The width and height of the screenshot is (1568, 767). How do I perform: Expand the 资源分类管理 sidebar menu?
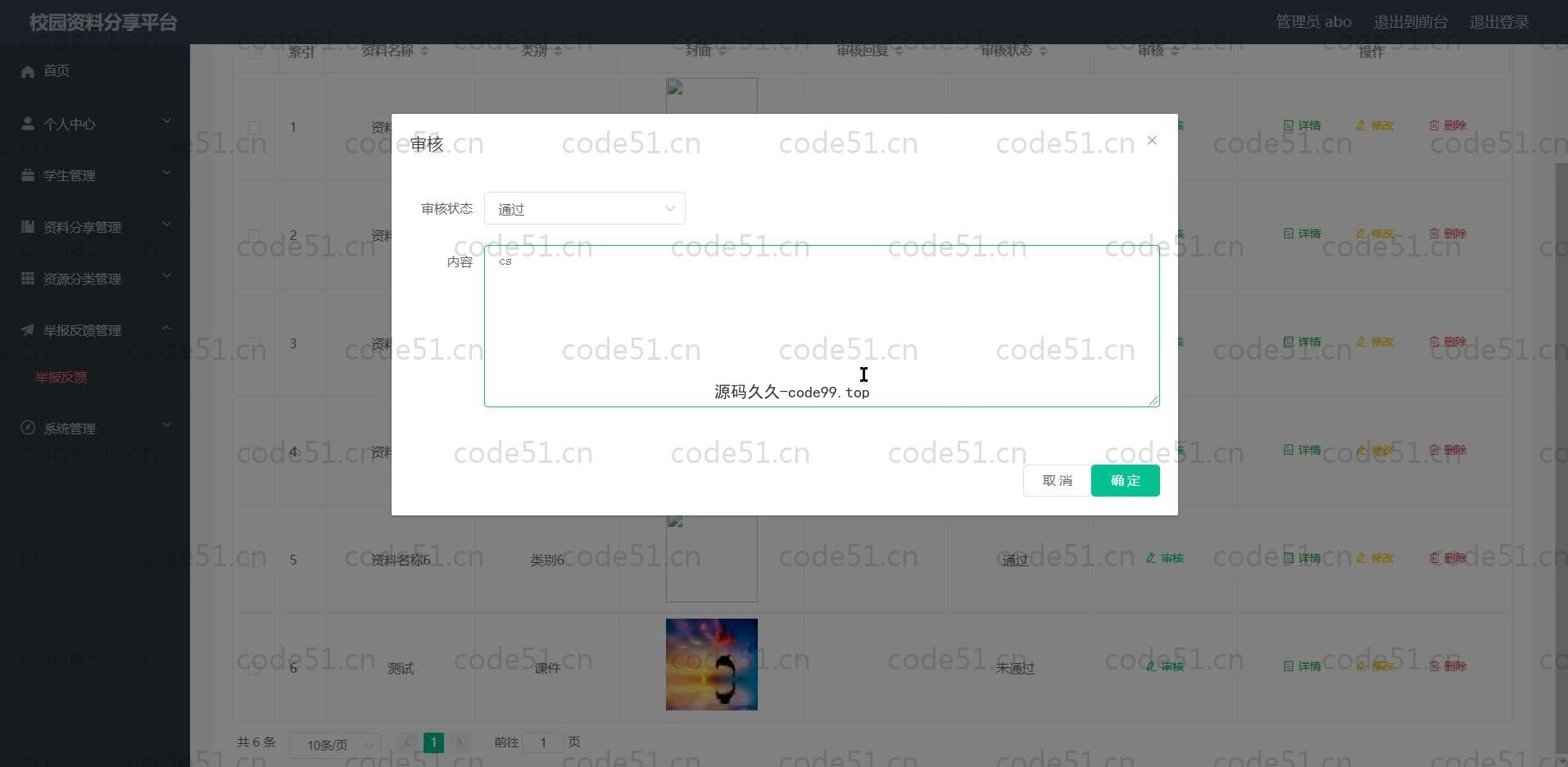pyautogui.click(x=95, y=279)
